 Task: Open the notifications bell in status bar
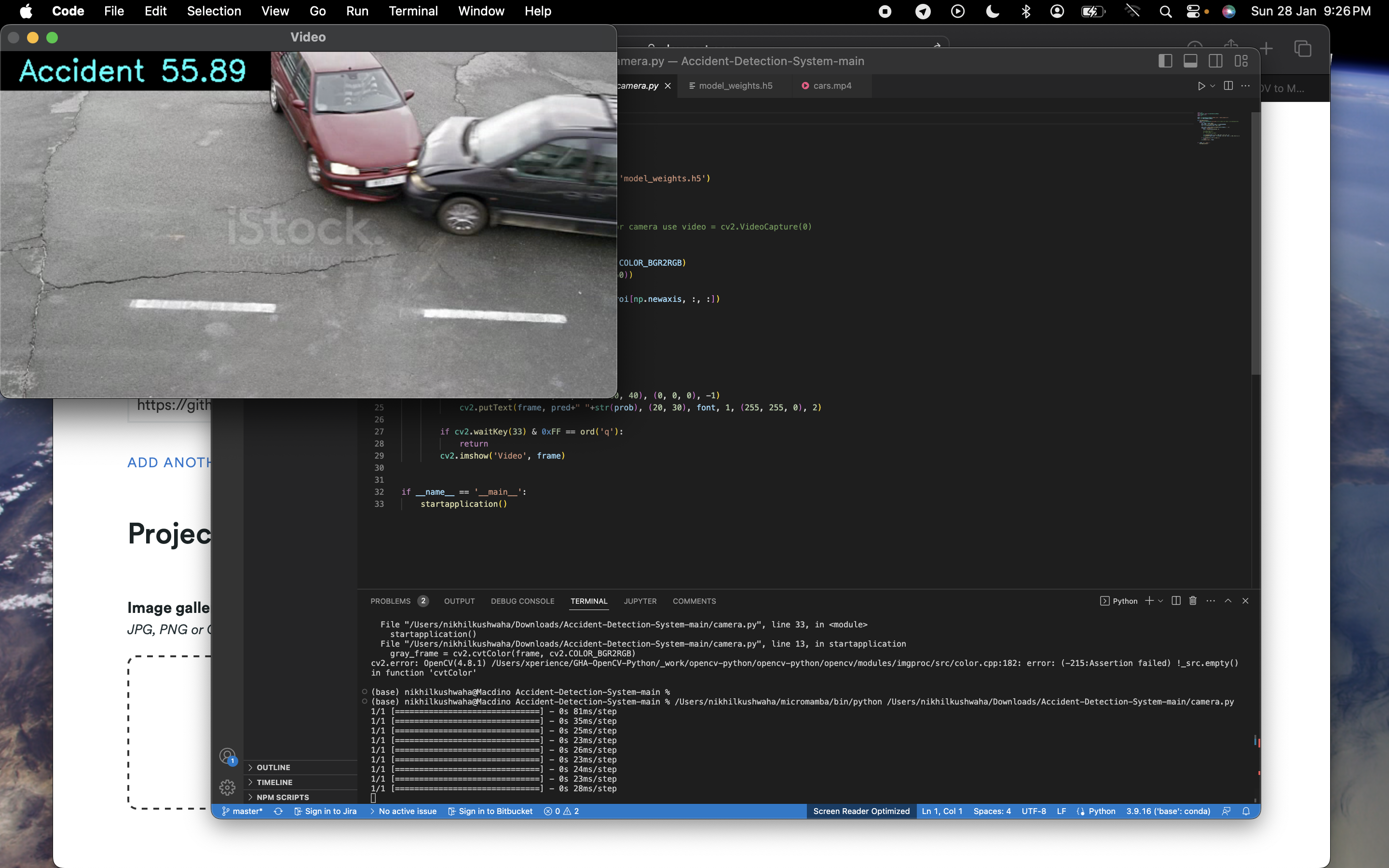tap(1246, 811)
